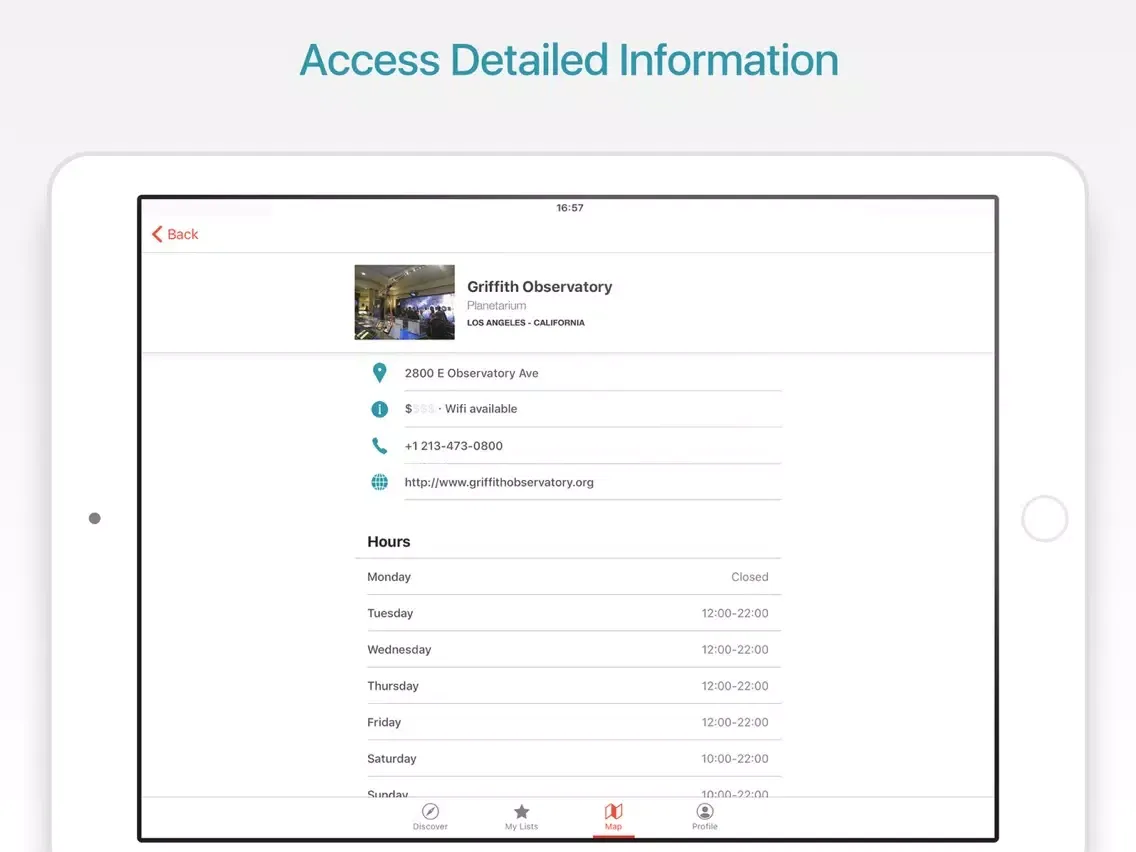Tap the My Lists star icon
Screen dimensions: 1136x852
pyautogui.click(x=522, y=811)
